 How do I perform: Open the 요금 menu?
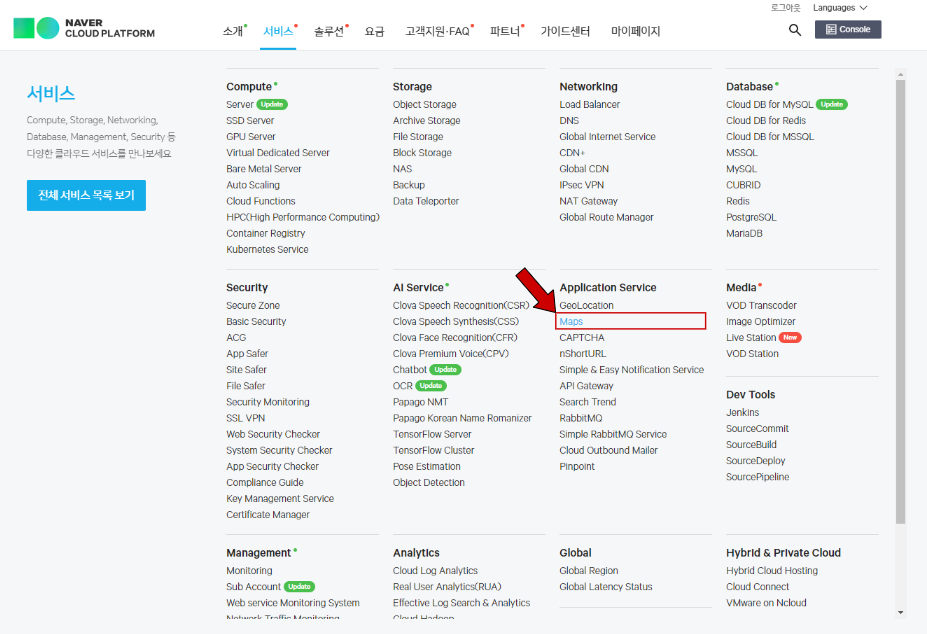374,31
